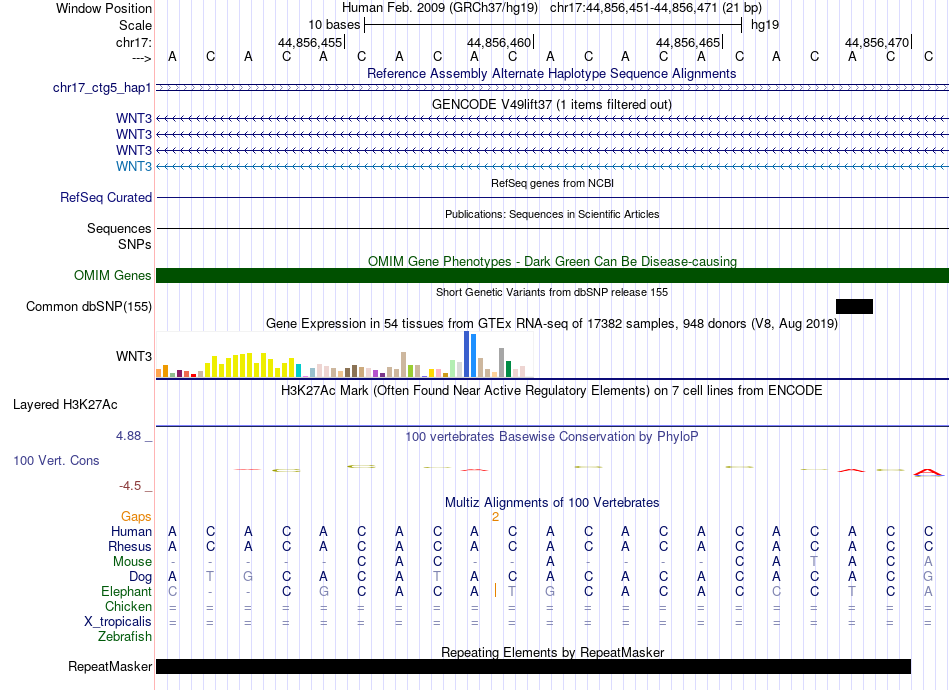Image resolution: width=950 pixels, height=690 pixels.
Task: Click the WNT3 label beside the GTEx bar chart
Action: [x=134, y=356]
